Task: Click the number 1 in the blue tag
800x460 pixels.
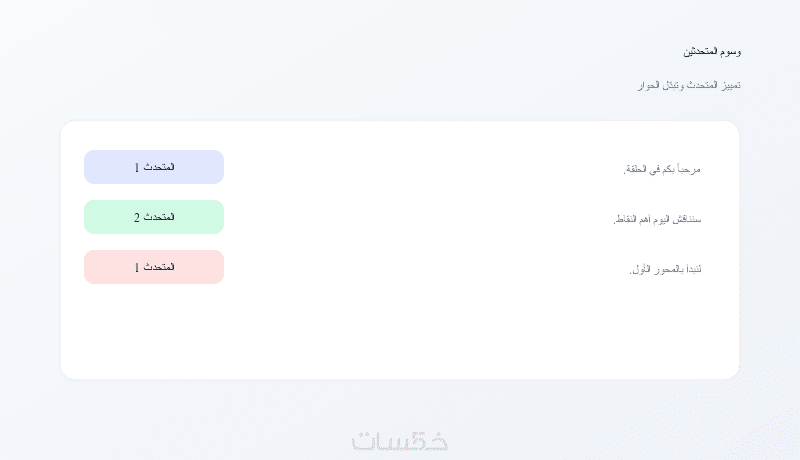Action: tap(137, 167)
